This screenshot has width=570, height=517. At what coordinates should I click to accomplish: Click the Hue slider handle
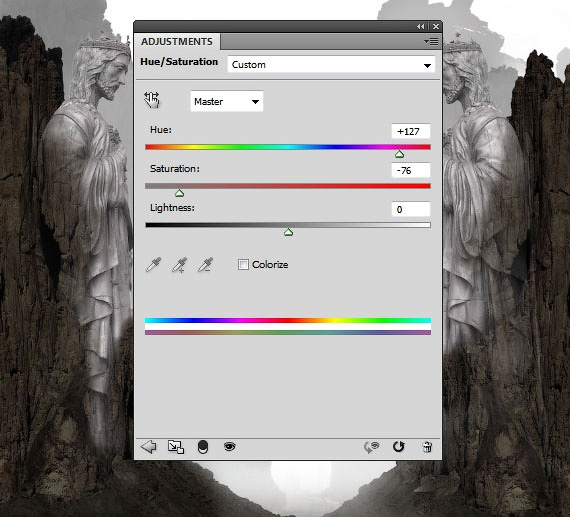pos(399,155)
